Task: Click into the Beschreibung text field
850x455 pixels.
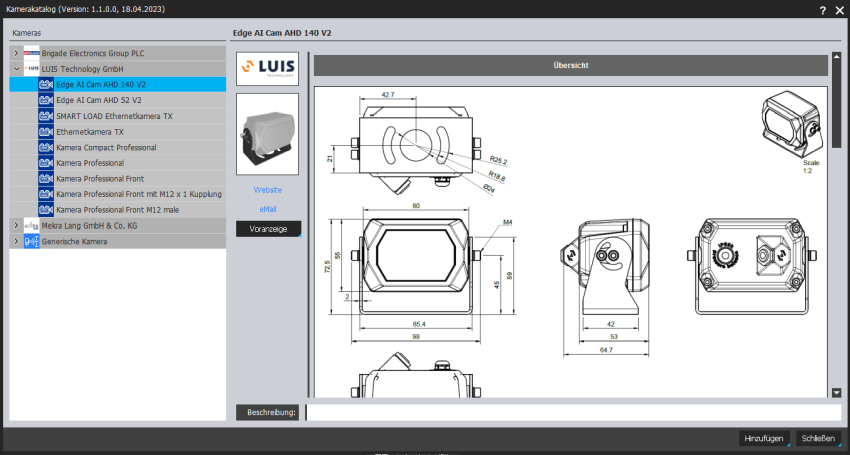Action: tap(573, 412)
